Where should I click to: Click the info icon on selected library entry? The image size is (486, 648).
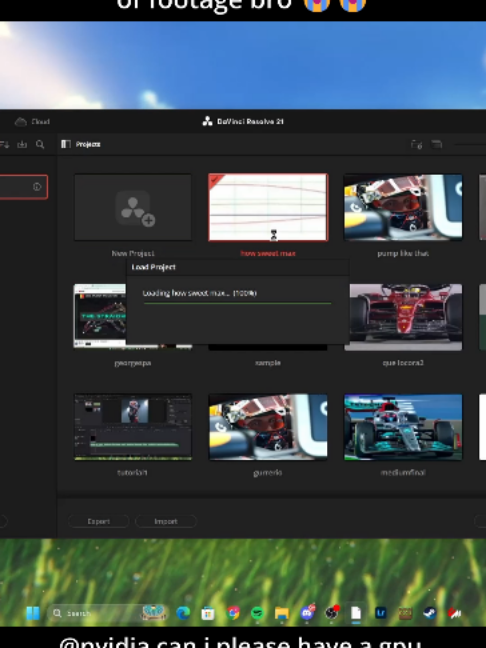tap(37, 187)
